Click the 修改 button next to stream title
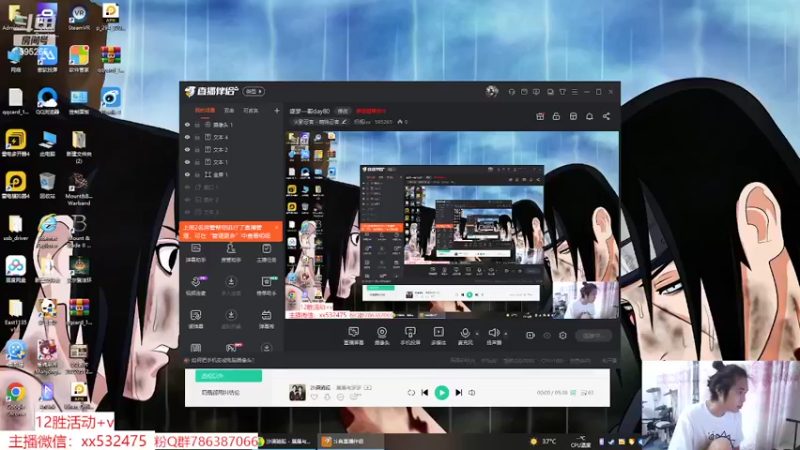Image resolution: width=800 pixels, height=450 pixels. tap(342, 111)
